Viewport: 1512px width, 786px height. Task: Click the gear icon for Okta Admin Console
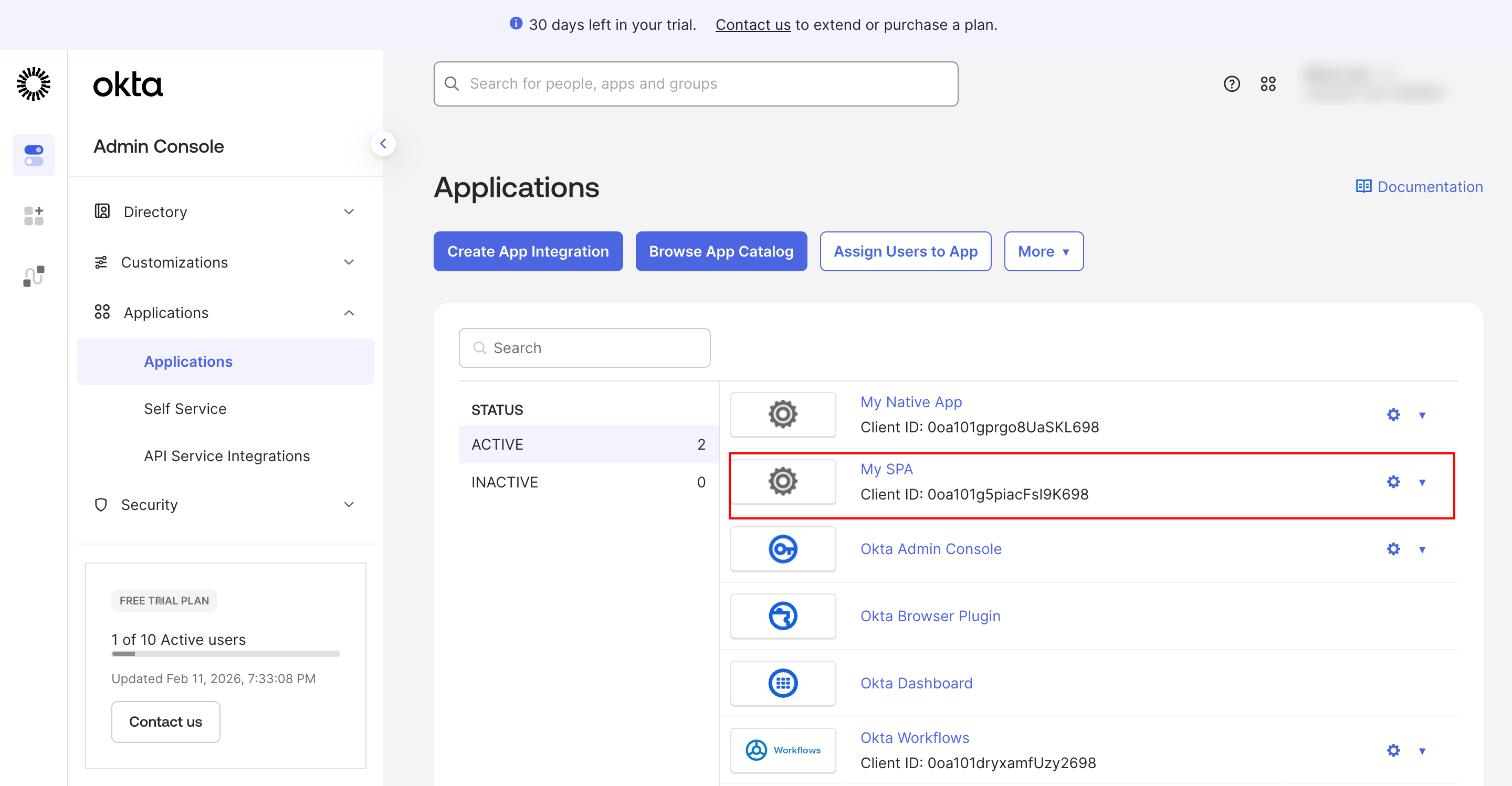tap(1393, 549)
